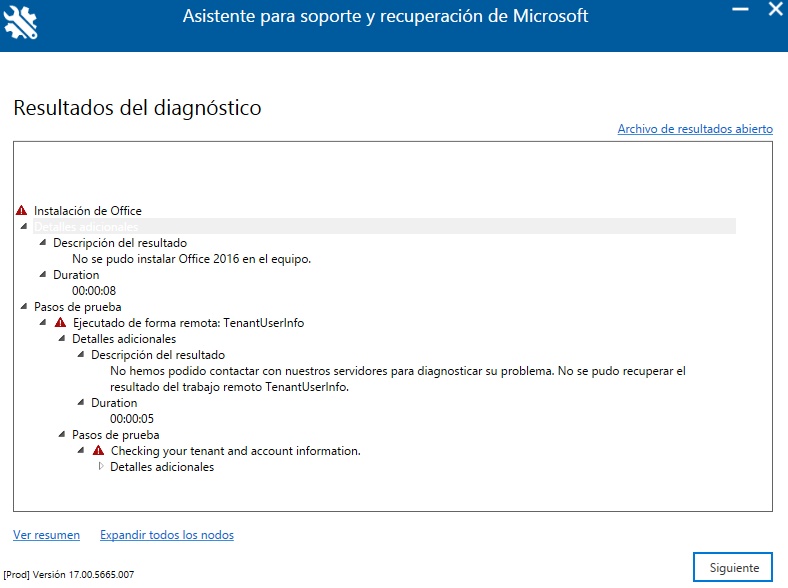This screenshot has width=788, height=588.
Task: Click the wrench and screwdriver app logo
Action: [x=20, y=23]
